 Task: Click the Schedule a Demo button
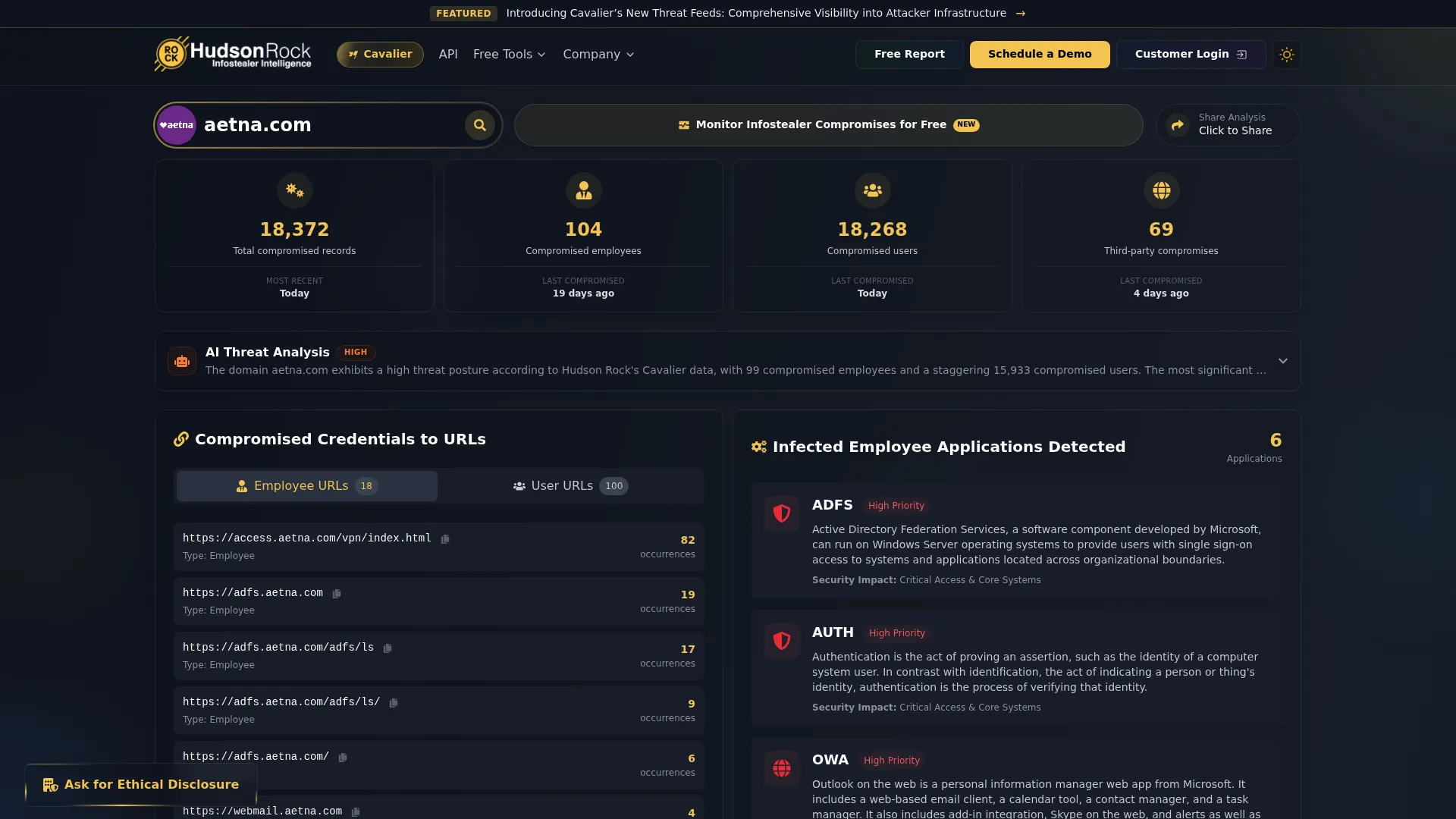coord(1040,55)
